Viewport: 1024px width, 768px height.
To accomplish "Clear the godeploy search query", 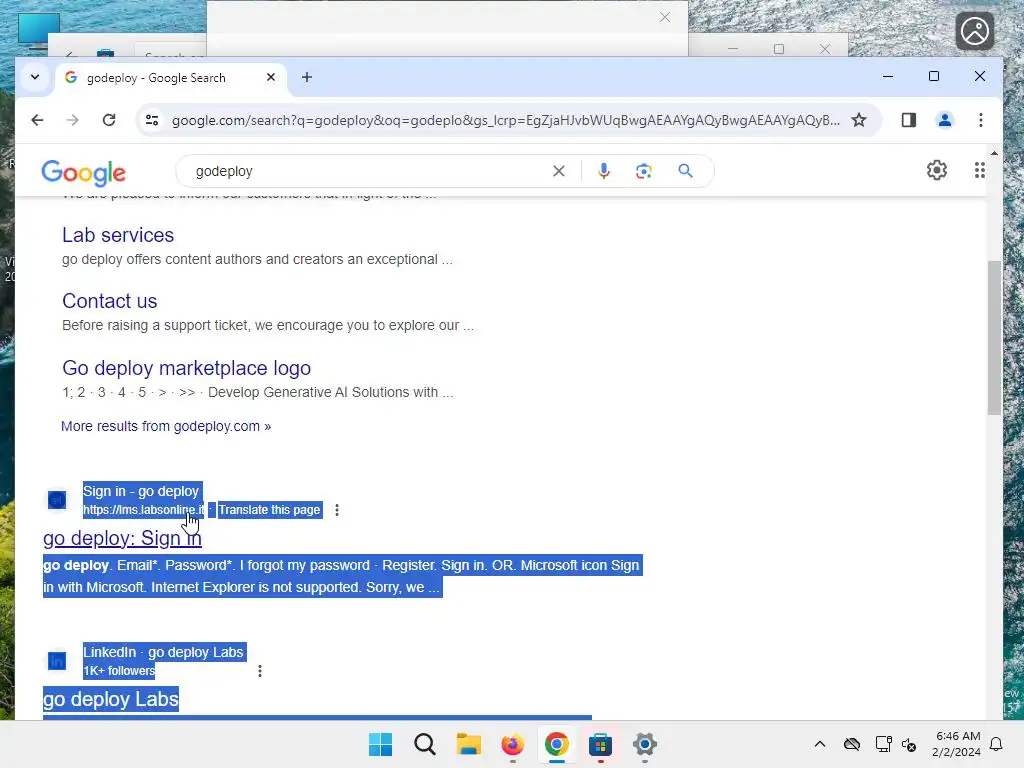I will 558,171.
